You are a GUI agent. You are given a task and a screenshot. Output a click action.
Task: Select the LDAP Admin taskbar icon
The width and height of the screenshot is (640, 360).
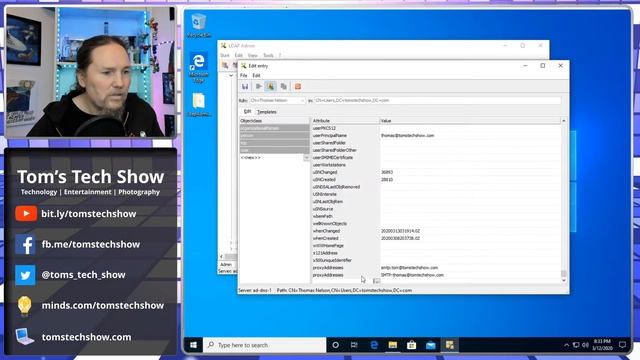point(450,345)
